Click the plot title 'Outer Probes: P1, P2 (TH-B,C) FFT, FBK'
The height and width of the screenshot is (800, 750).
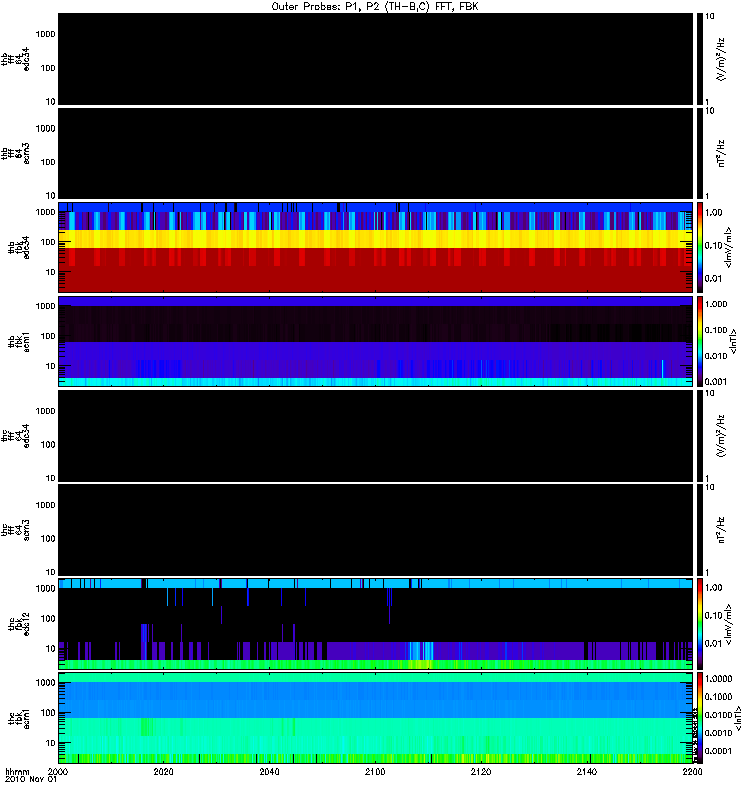point(375,7)
